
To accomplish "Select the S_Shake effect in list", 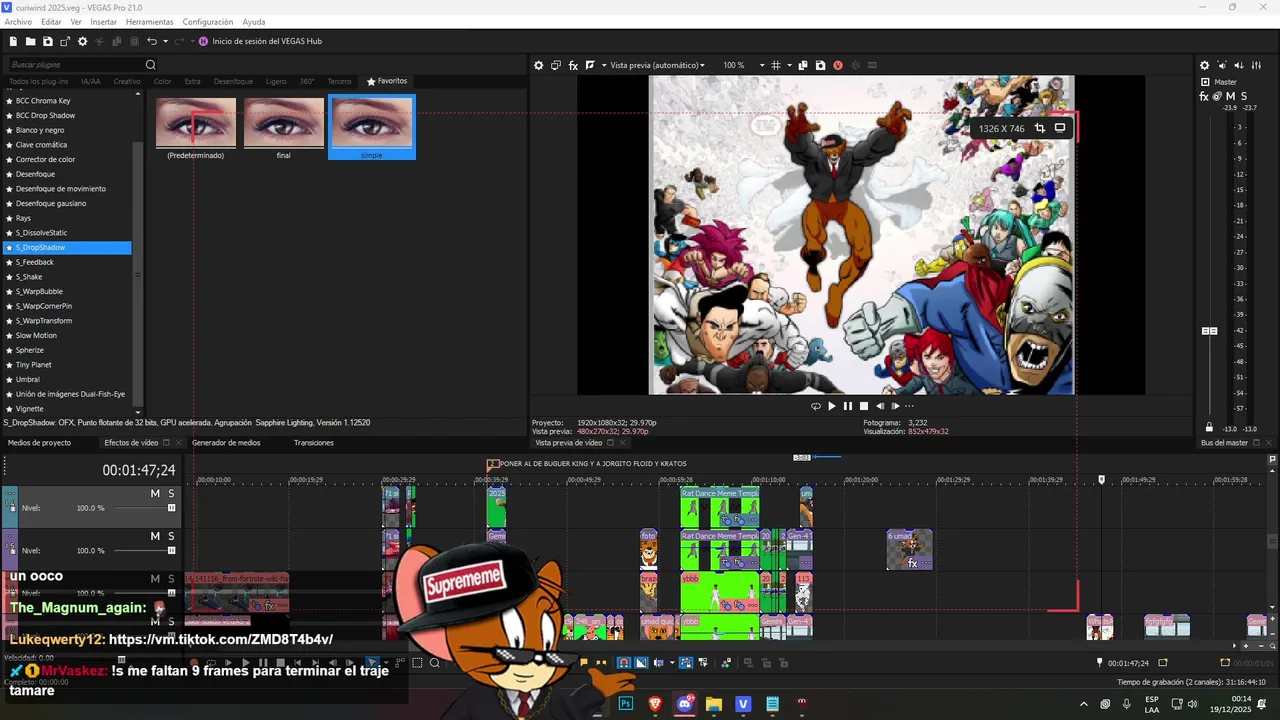I will 29,277.
